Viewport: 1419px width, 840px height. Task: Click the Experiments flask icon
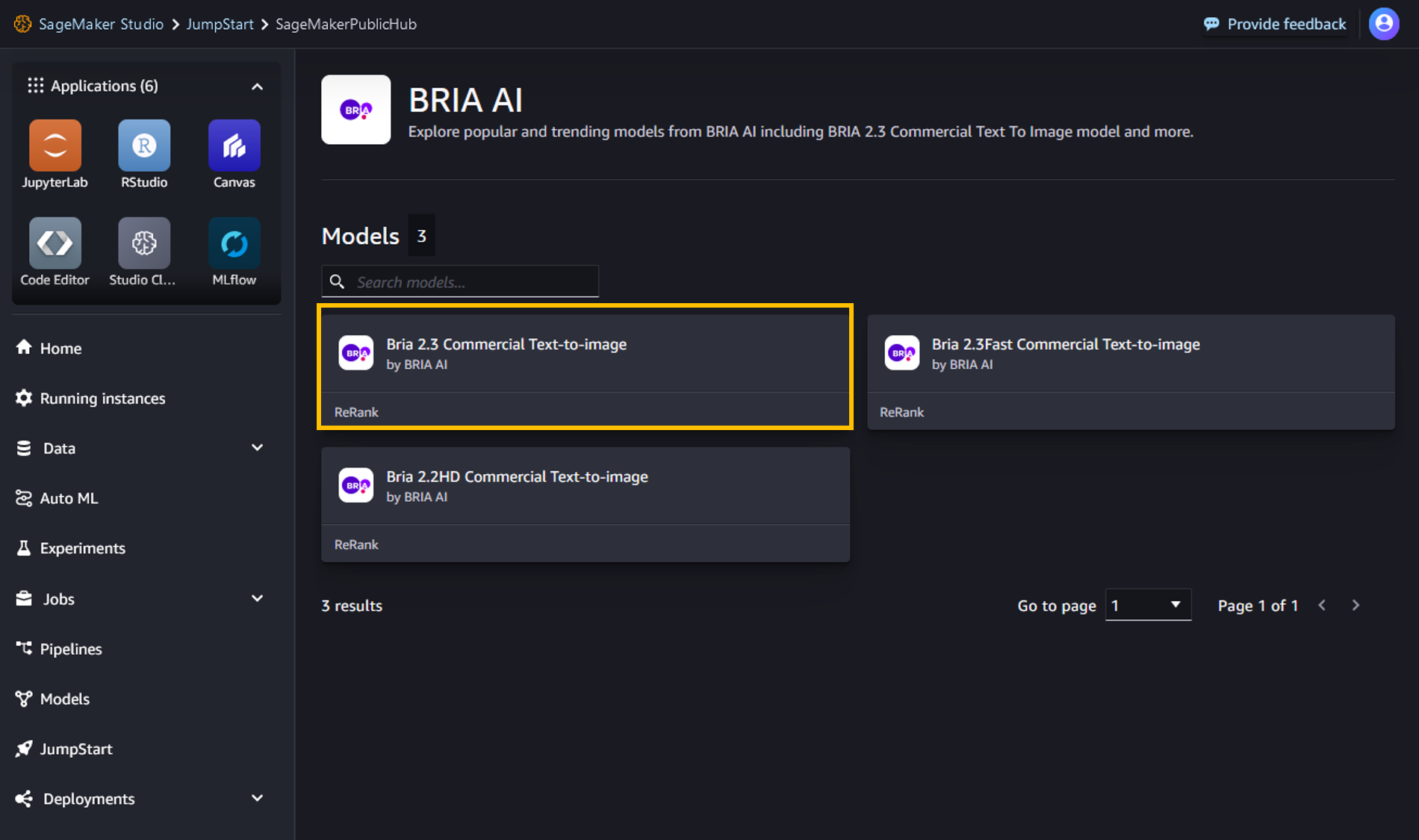click(24, 548)
